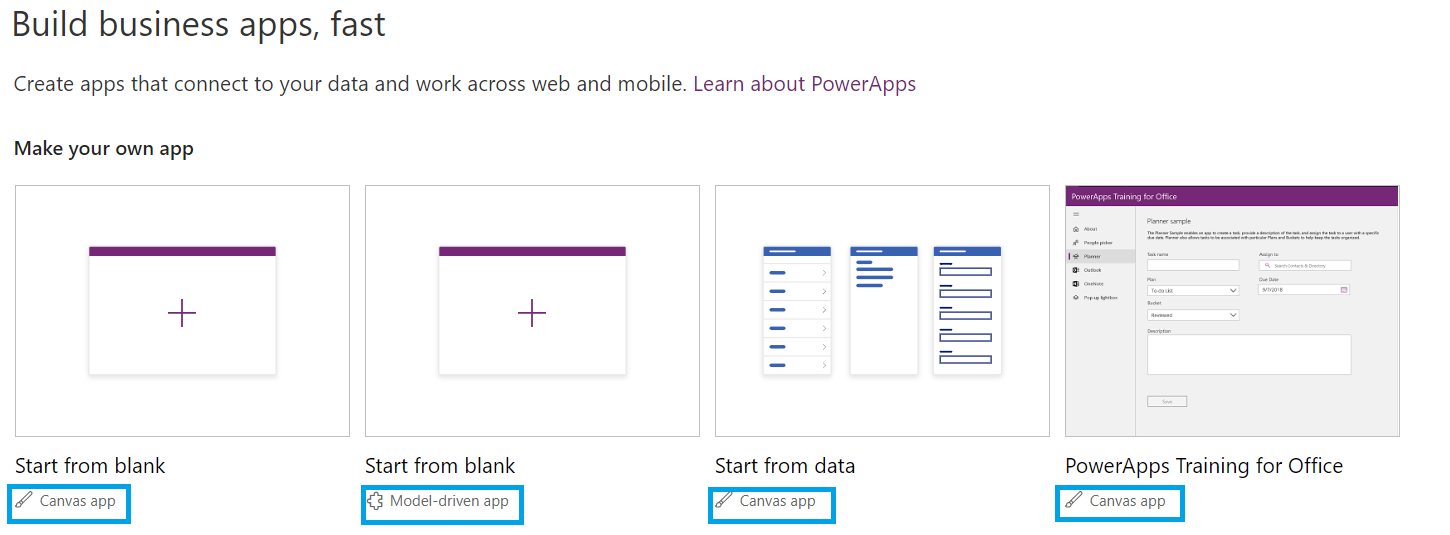Screen dimensions: 1450x535
Task: Click the Search Contacts & Directory field
Action: (x=1305, y=266)
